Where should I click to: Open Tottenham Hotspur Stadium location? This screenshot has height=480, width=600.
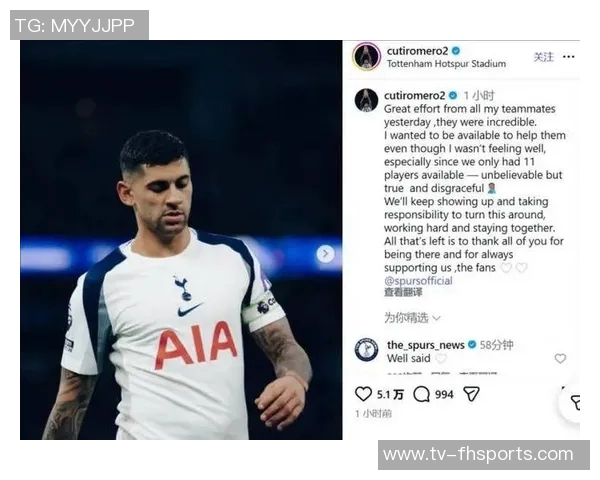pos(446,64)
